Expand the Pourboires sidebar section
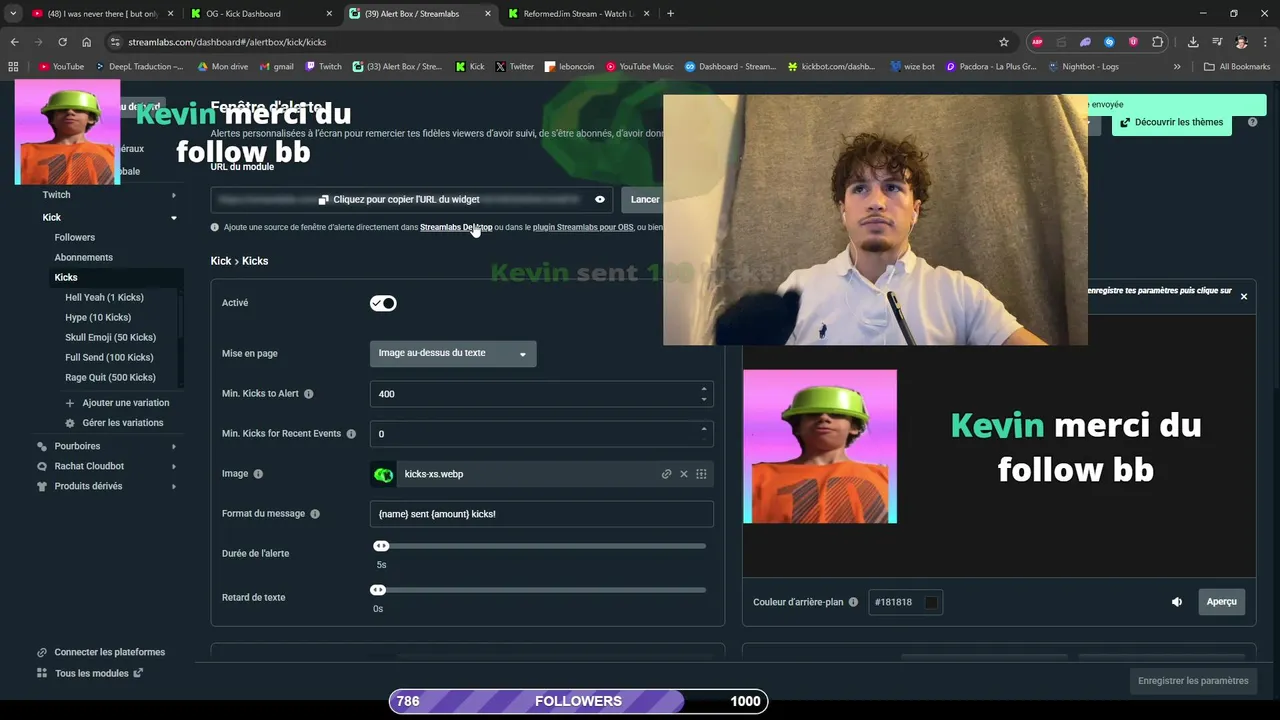1280x720 pixels. coord(174,446)
